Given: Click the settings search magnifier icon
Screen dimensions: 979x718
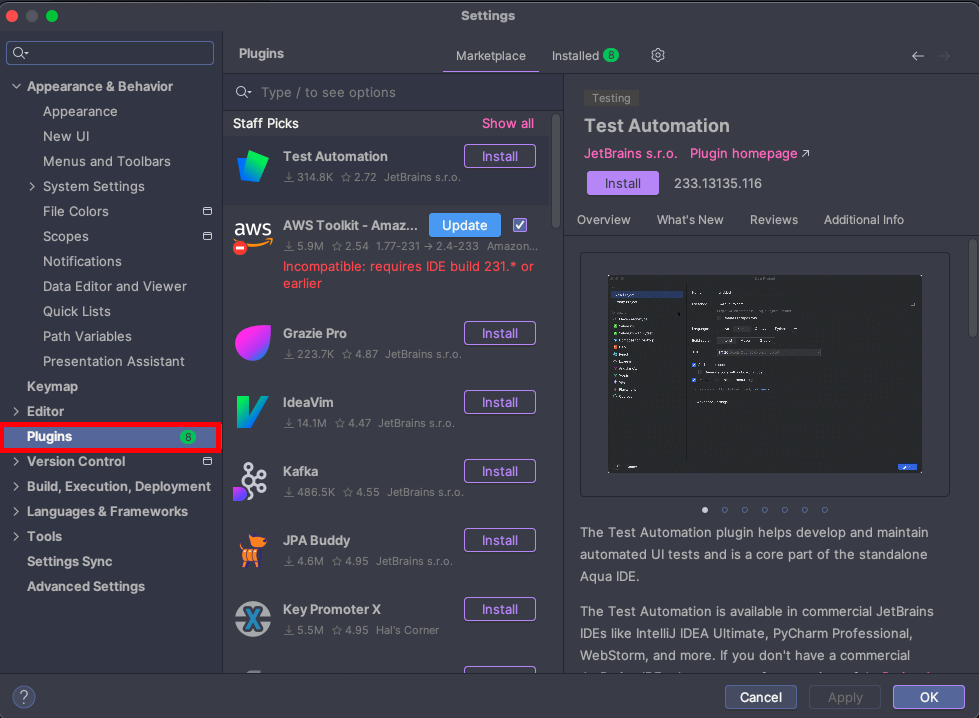Looking at the screenshot, I should click(20, 53).
